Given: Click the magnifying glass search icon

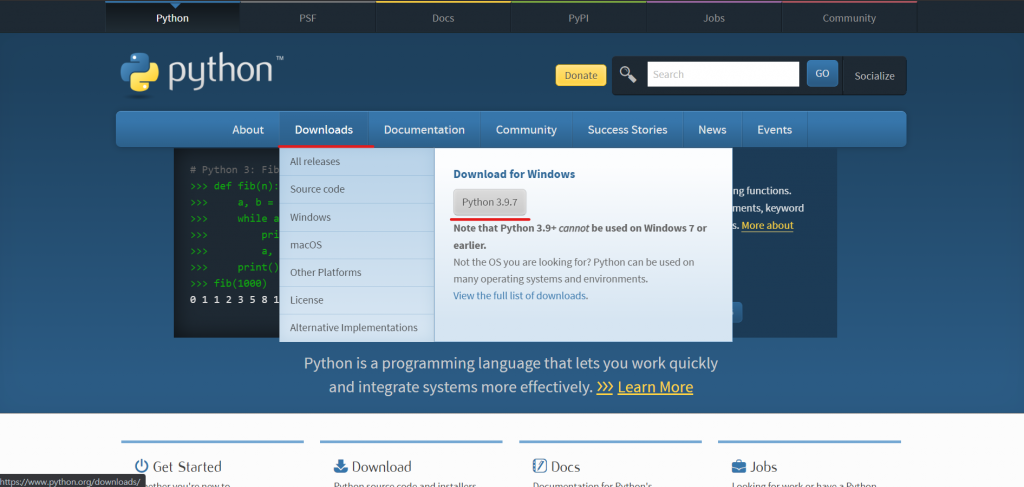Looking at the screenshot, I should click(x=628, y=74).
